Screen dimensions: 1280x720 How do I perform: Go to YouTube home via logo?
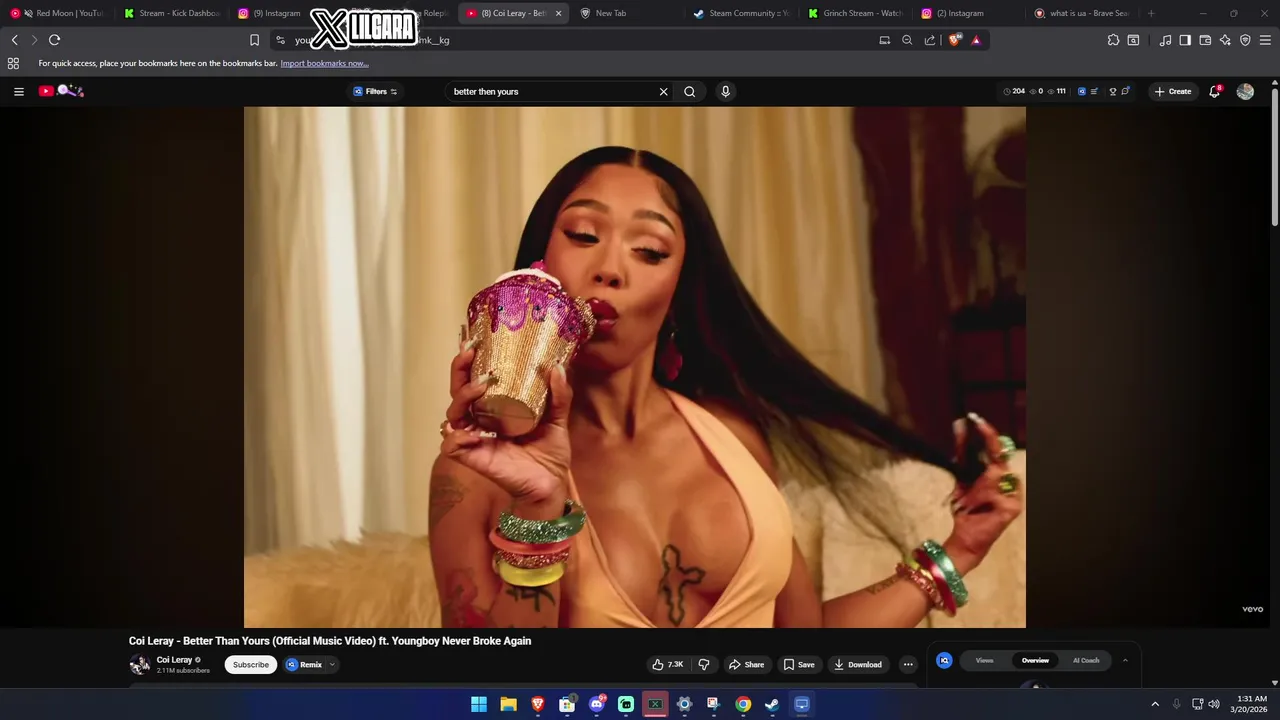click(x=61, y=91)
